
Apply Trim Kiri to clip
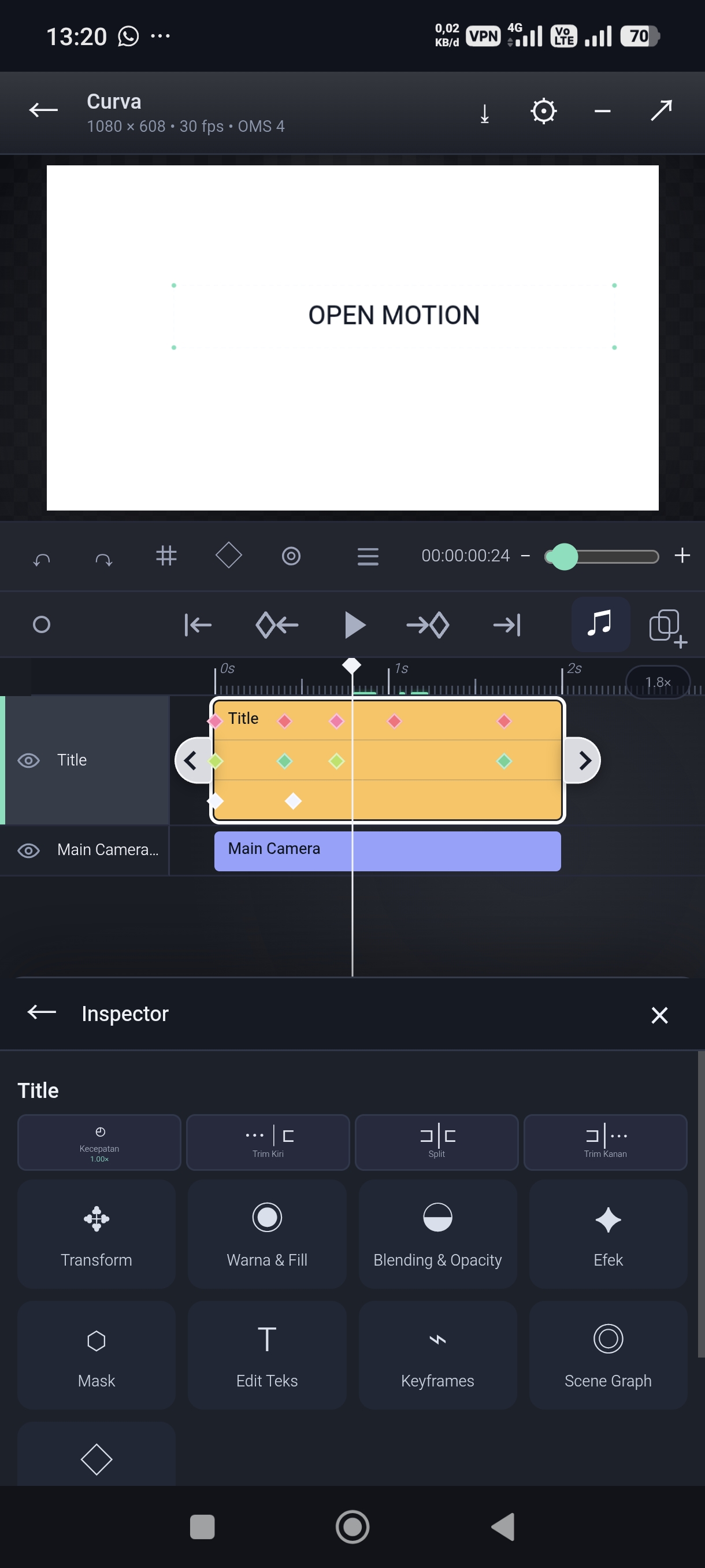[268, 1142]
